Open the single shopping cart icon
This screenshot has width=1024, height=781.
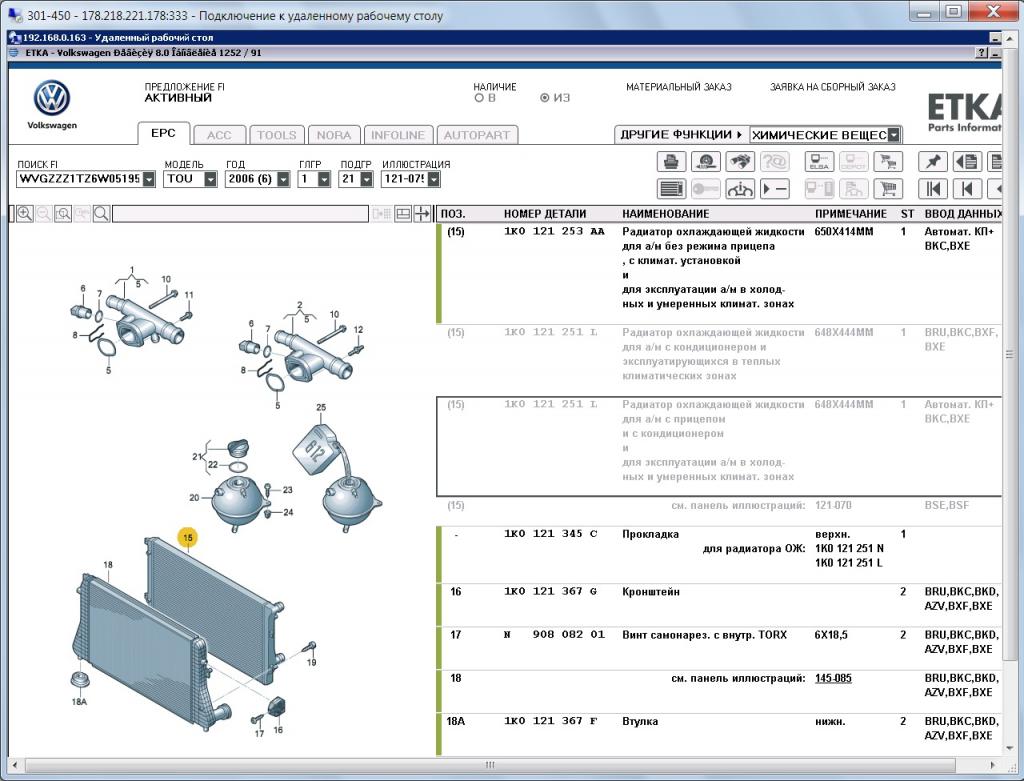[x=888, y=189]
